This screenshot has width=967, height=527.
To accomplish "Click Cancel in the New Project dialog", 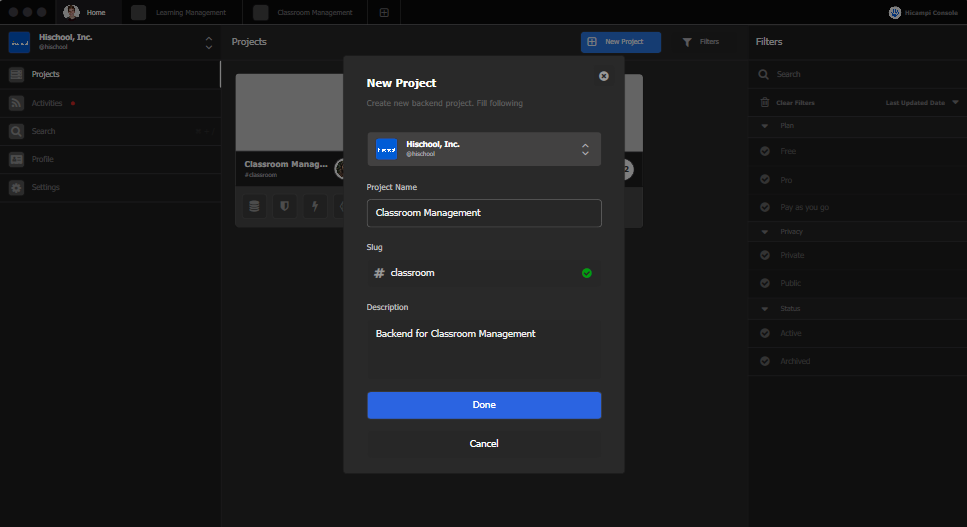I will (484, 443).
